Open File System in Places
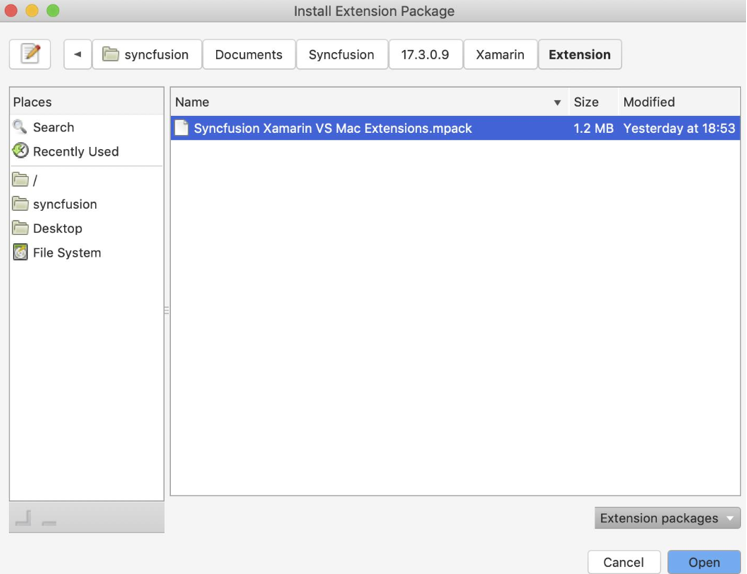 tap(86, 252)
